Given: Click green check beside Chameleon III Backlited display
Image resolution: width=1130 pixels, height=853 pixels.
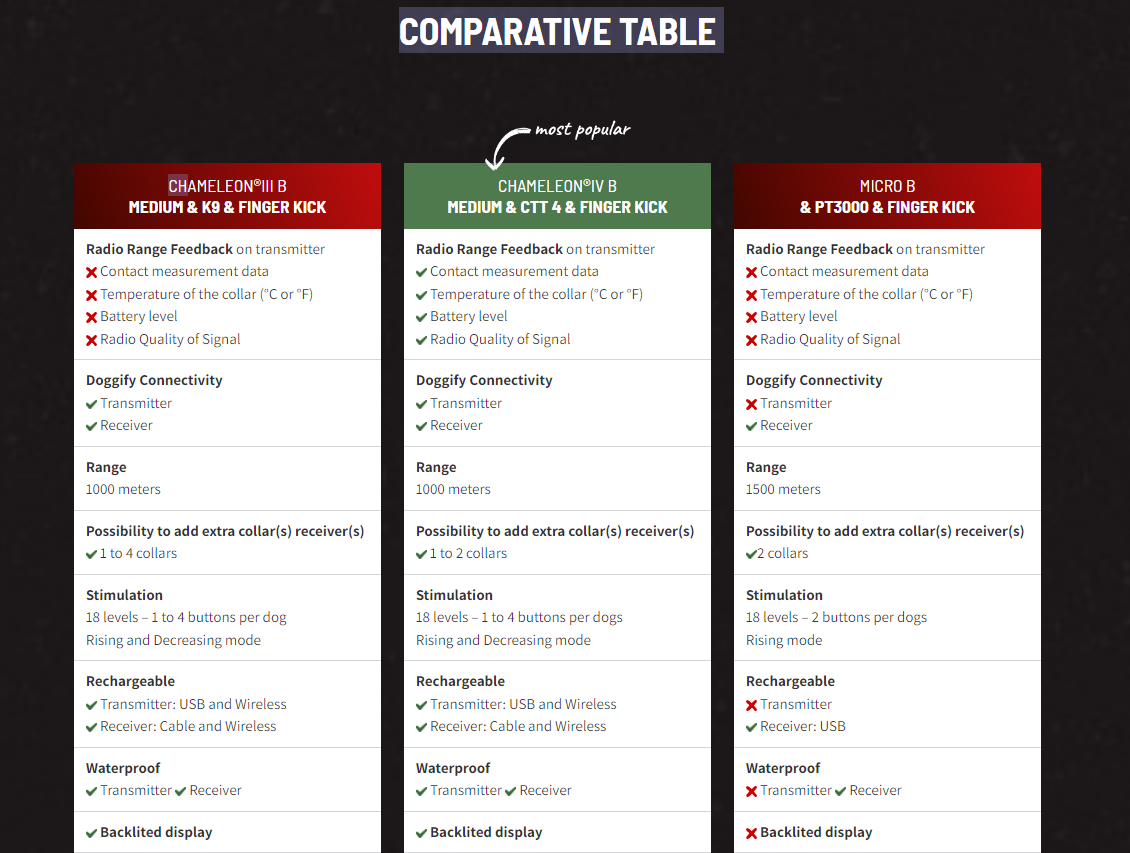Looking at the screenshot, I should 92,834.
